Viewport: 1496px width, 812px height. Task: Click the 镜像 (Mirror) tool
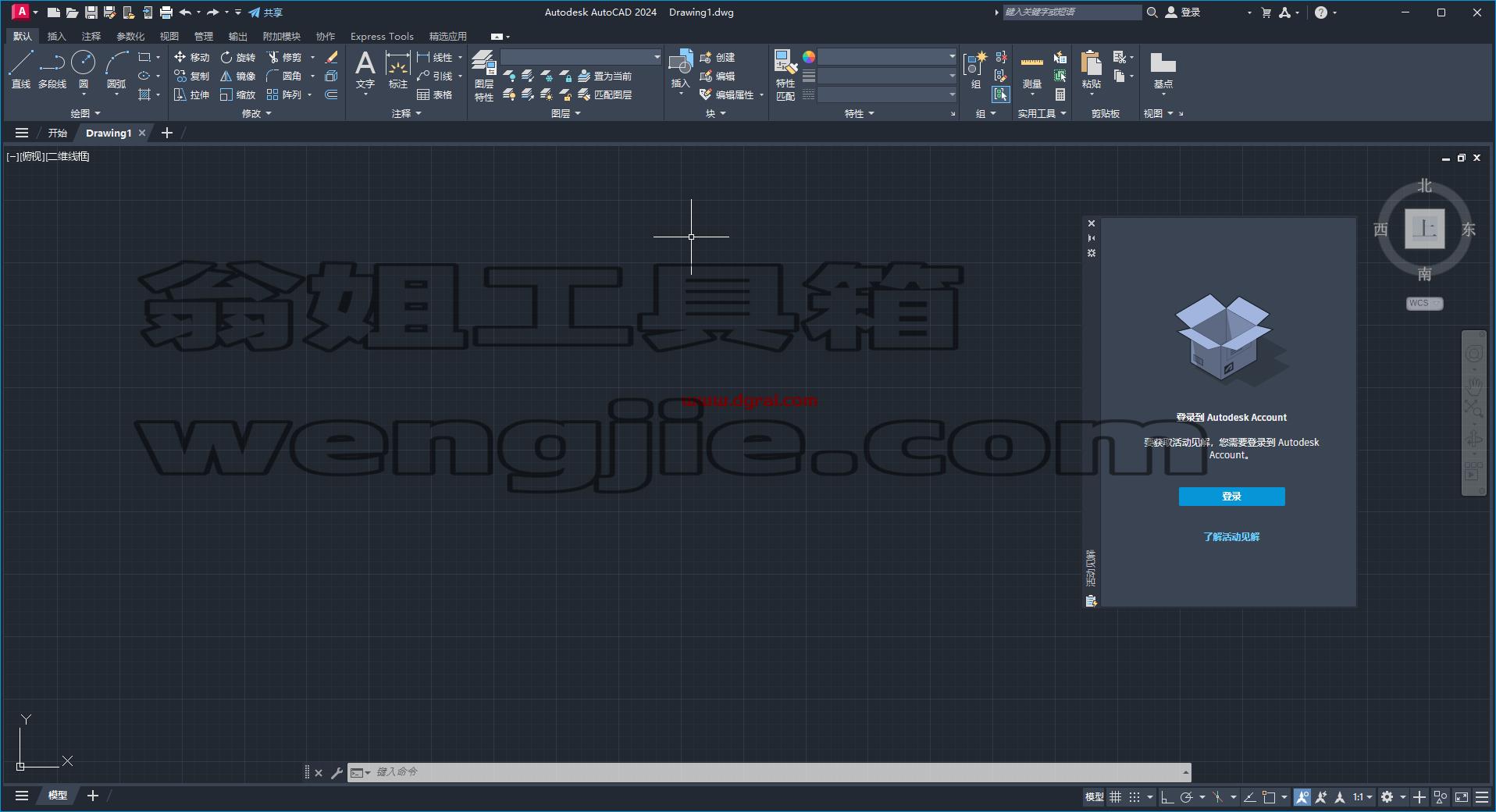click(x=237, y=76)
